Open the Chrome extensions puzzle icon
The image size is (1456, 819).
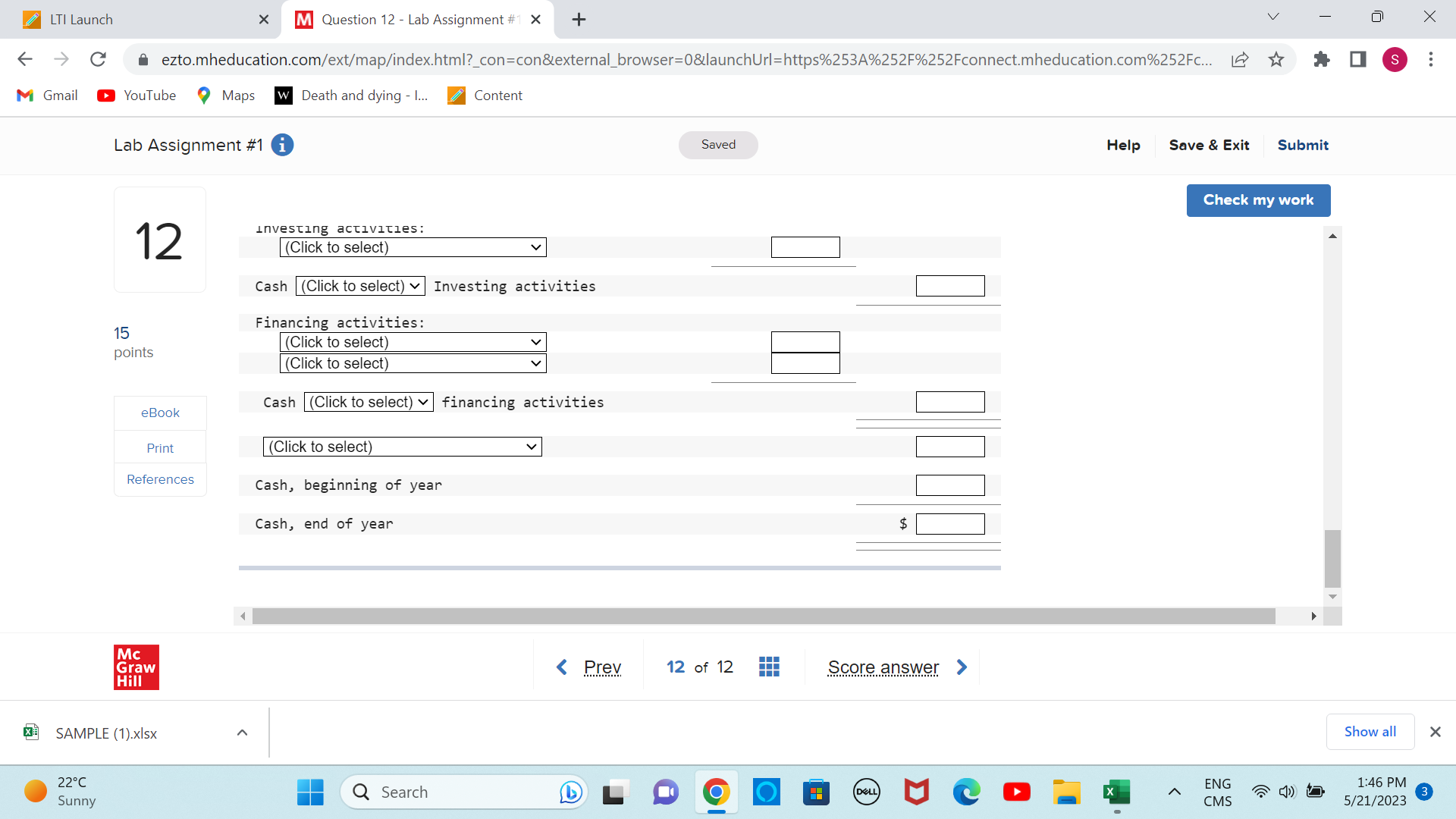click(x=1321, y=59)
